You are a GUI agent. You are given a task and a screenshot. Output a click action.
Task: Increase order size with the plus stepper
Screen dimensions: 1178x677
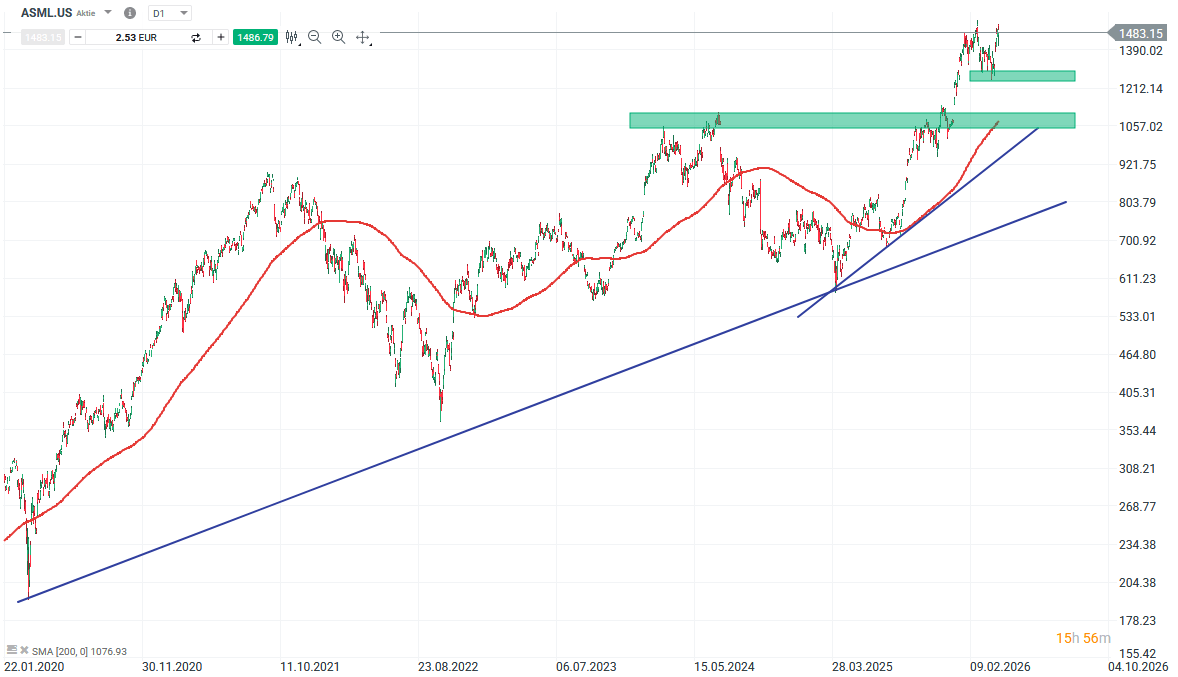(x=220, y=37)
